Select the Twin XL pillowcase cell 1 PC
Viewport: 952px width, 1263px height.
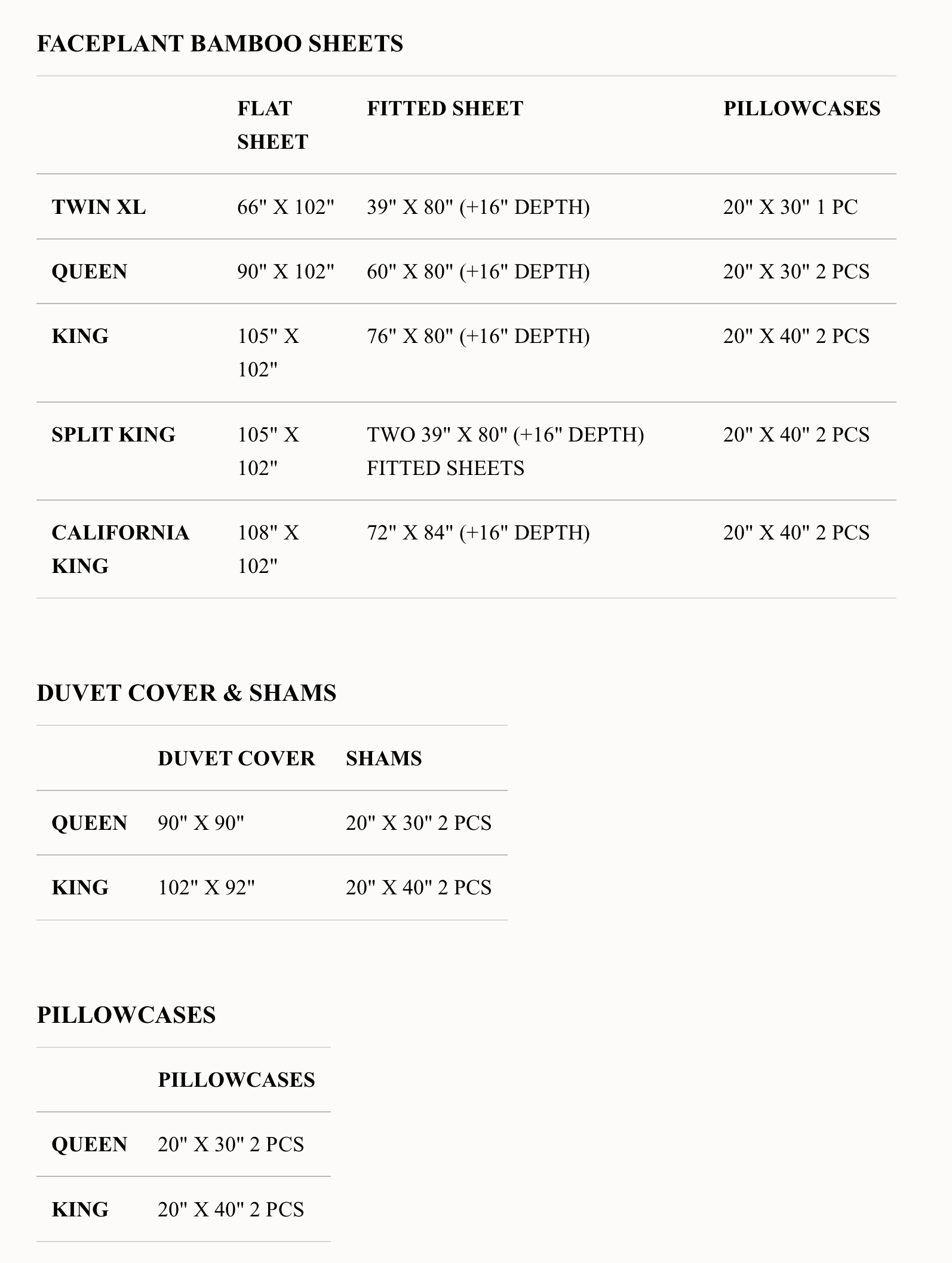point(790,207)
